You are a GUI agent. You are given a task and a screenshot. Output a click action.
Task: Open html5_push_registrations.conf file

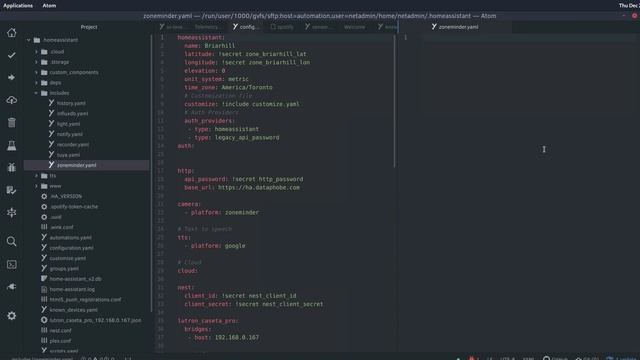[x=85, y=300]
